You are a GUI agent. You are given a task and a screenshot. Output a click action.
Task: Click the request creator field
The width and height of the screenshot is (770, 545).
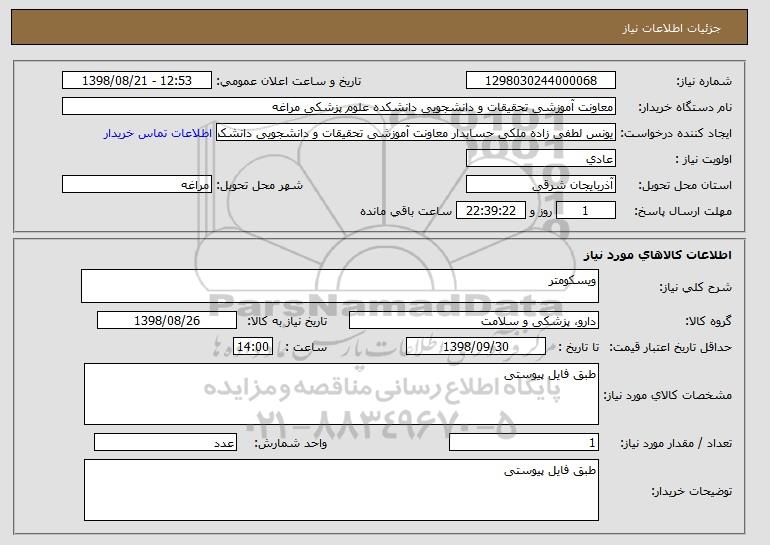click(x=415, y=133)
